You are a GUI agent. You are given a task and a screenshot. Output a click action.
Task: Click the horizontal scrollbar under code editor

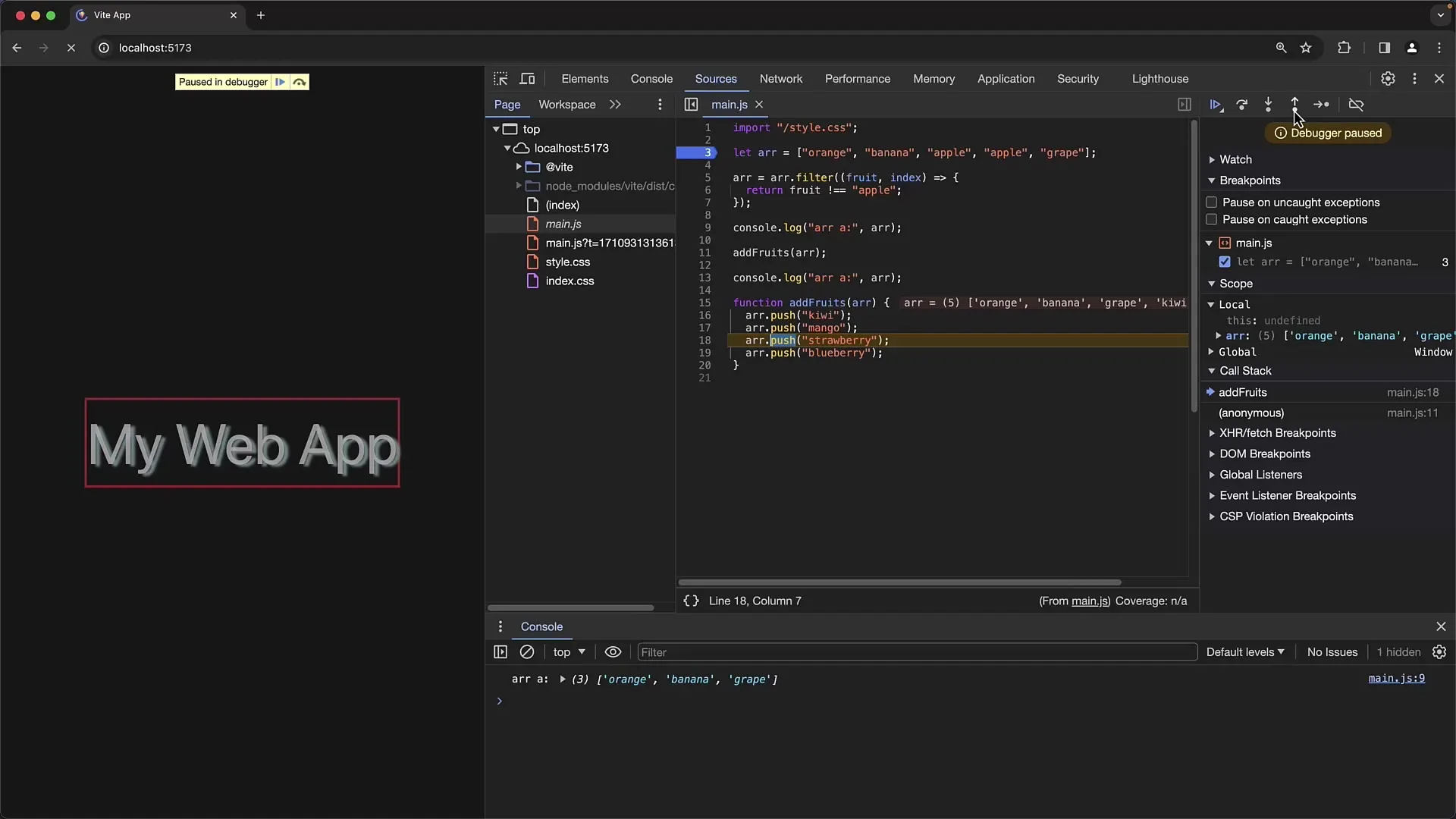pyautogui.click(x=899, y=582)
